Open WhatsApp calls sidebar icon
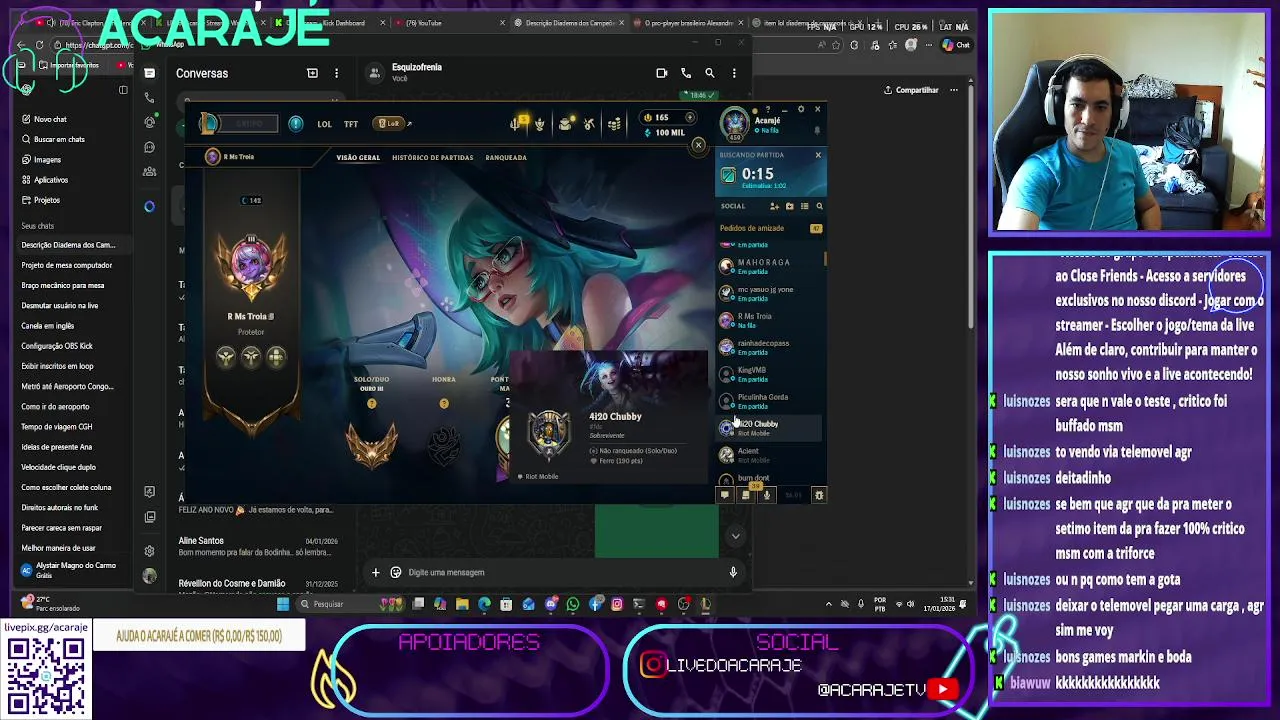Viewport: 1280px width, 720px height. [x=150, y=97]
